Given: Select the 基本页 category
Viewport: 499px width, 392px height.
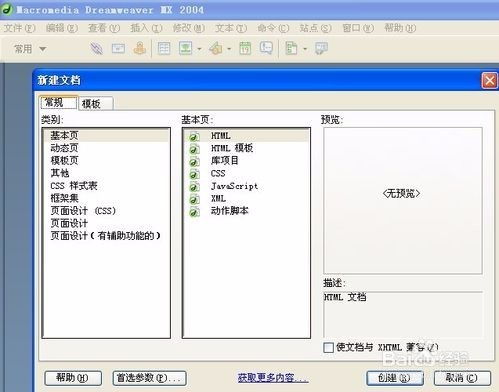Looking at the screenshot, I should click(106, 136).
